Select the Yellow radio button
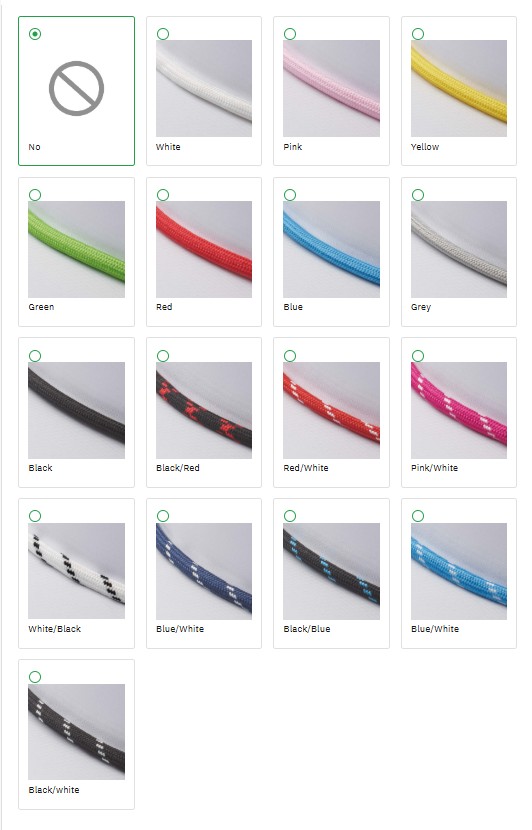 [x=418, y=34]
